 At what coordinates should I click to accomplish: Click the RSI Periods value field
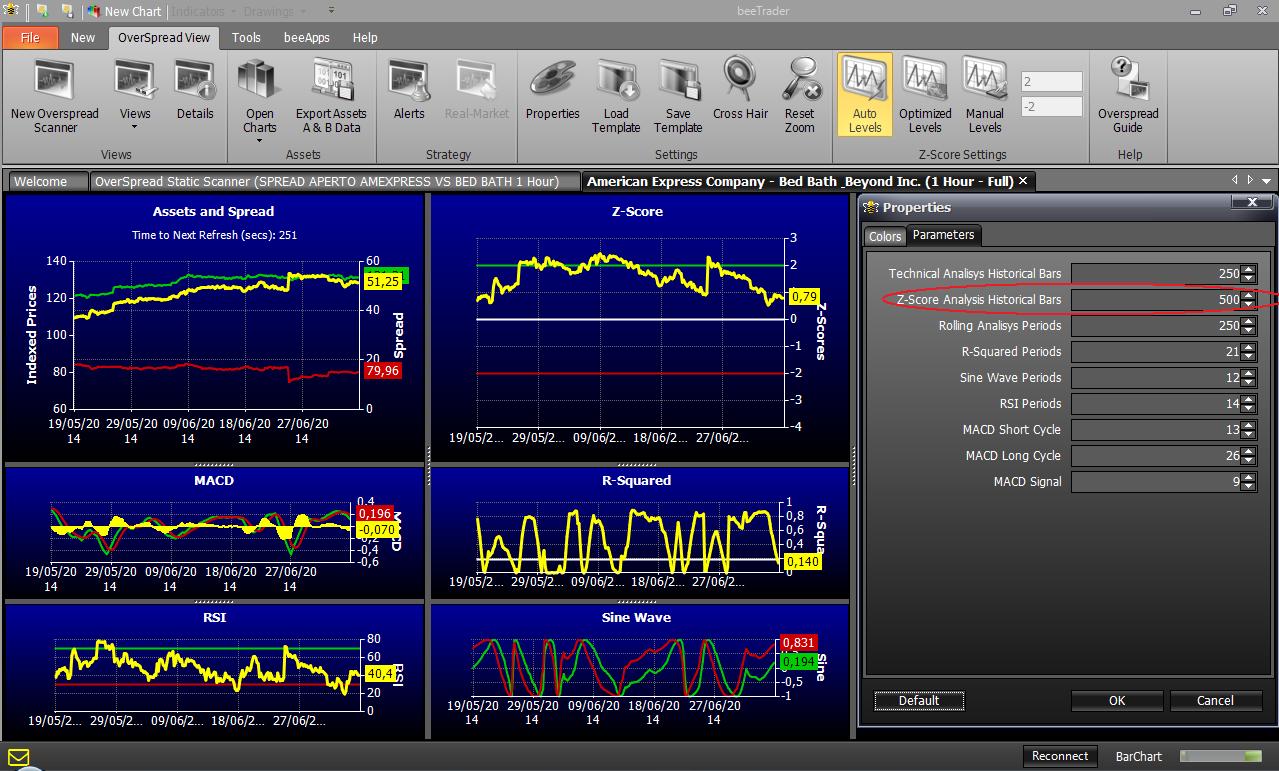[x=1156, y=404]
